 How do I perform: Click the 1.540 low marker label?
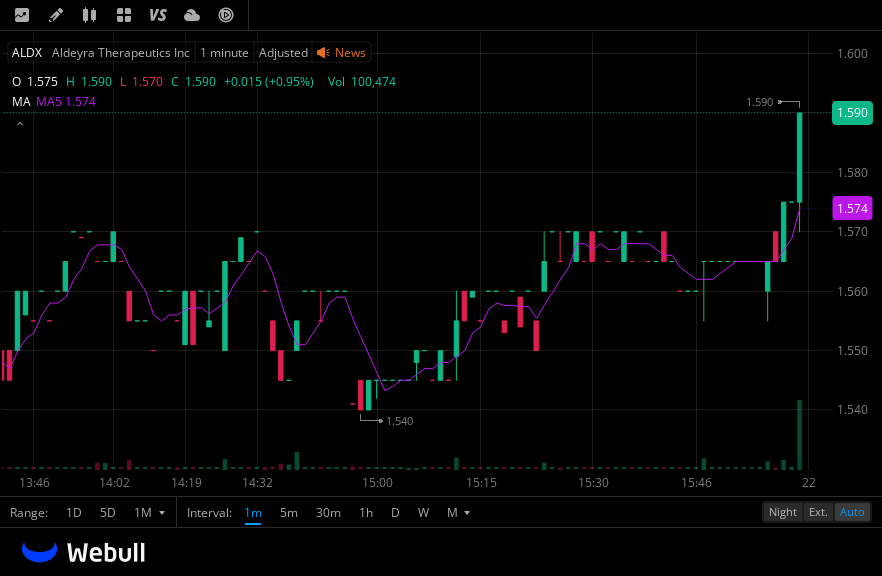[x=399, y=421]
